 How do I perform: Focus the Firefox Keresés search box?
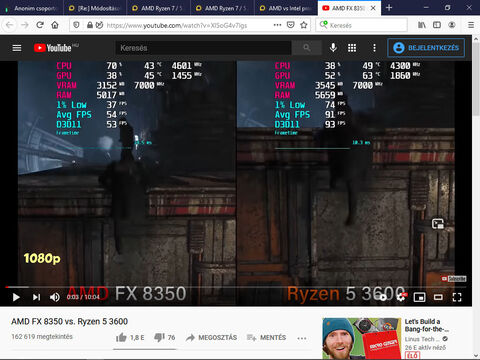[x=361, y=25]
